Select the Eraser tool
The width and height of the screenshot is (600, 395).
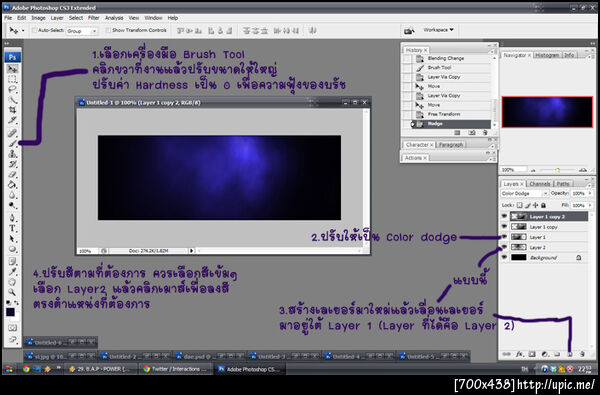(13, 175)
